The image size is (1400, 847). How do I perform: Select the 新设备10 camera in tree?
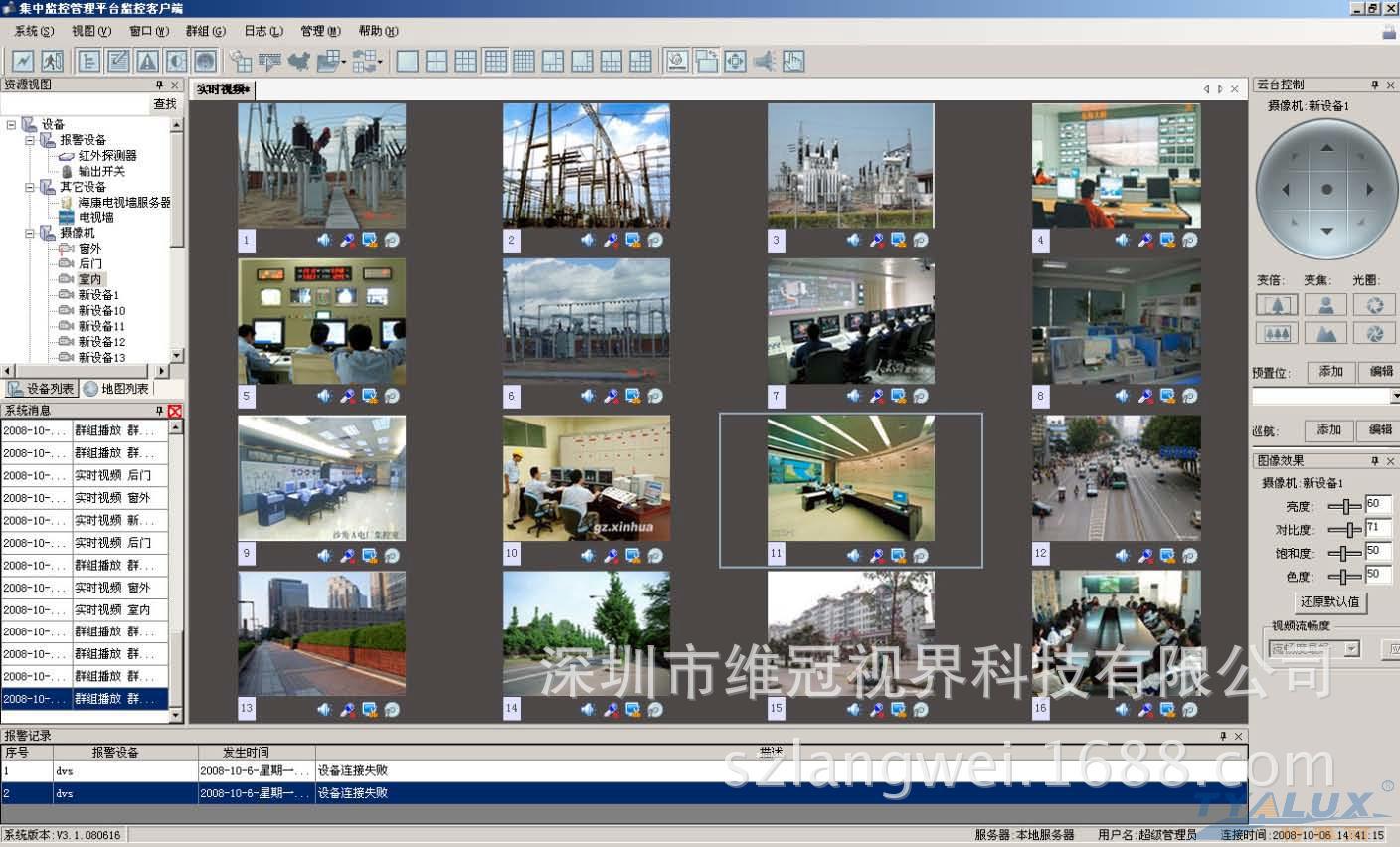tap(101, 310)
